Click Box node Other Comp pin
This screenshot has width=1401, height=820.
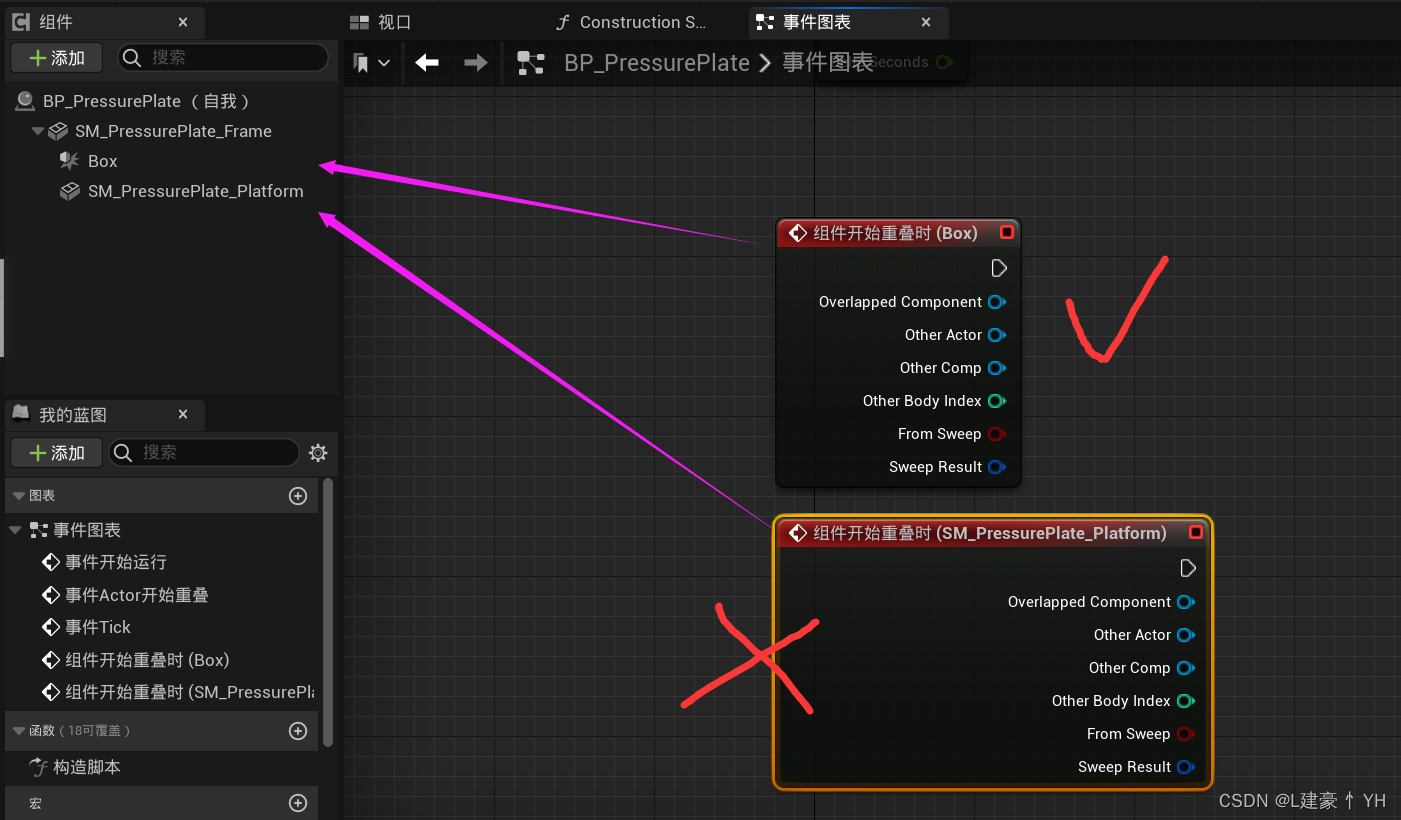click(997, 368)
